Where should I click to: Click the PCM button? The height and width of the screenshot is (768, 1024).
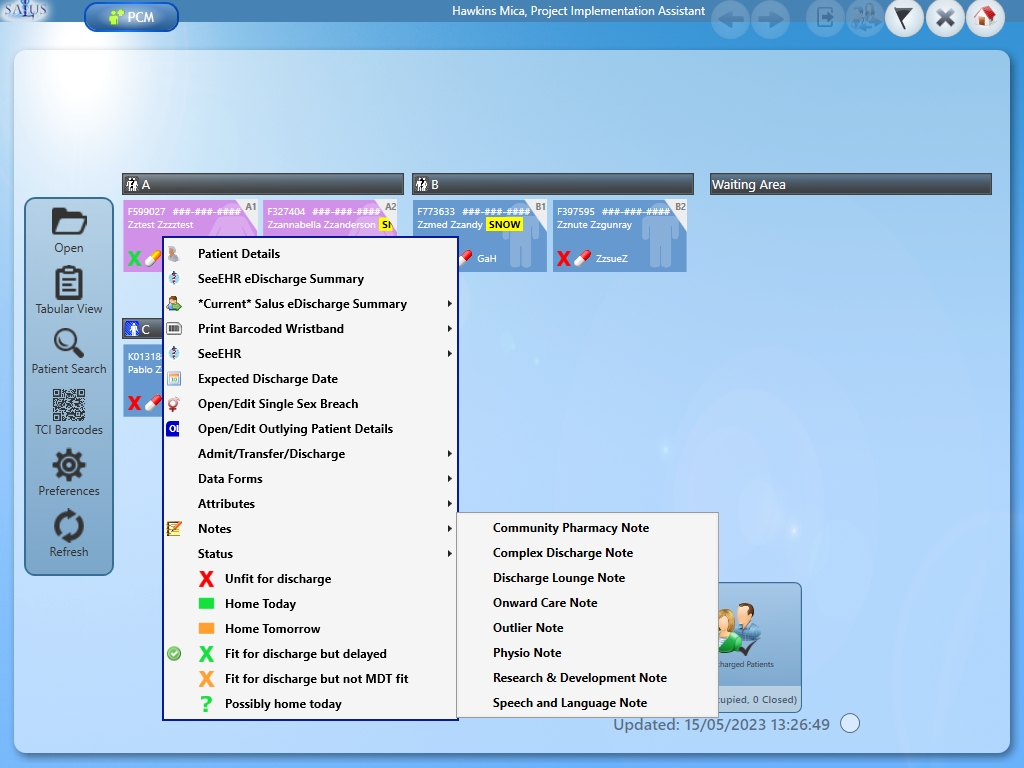click(131, 17)
